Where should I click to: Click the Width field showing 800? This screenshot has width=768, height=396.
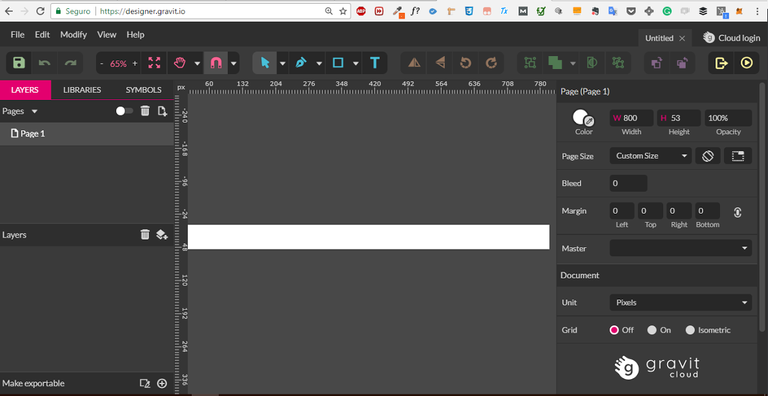[631, 118]
